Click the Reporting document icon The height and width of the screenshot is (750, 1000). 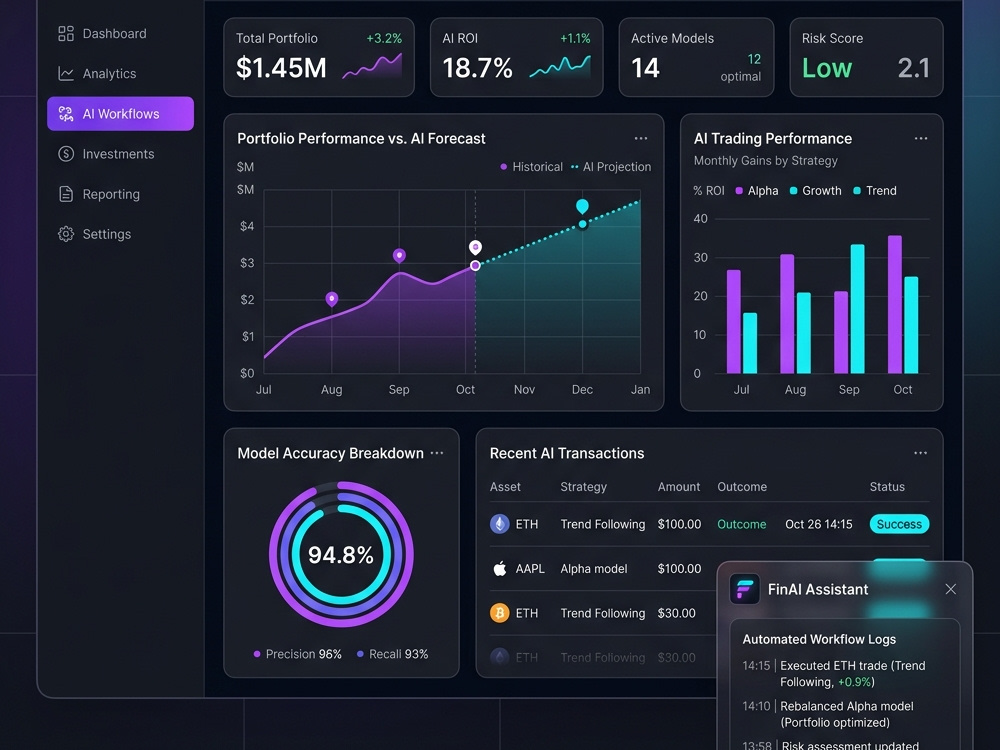66,194
